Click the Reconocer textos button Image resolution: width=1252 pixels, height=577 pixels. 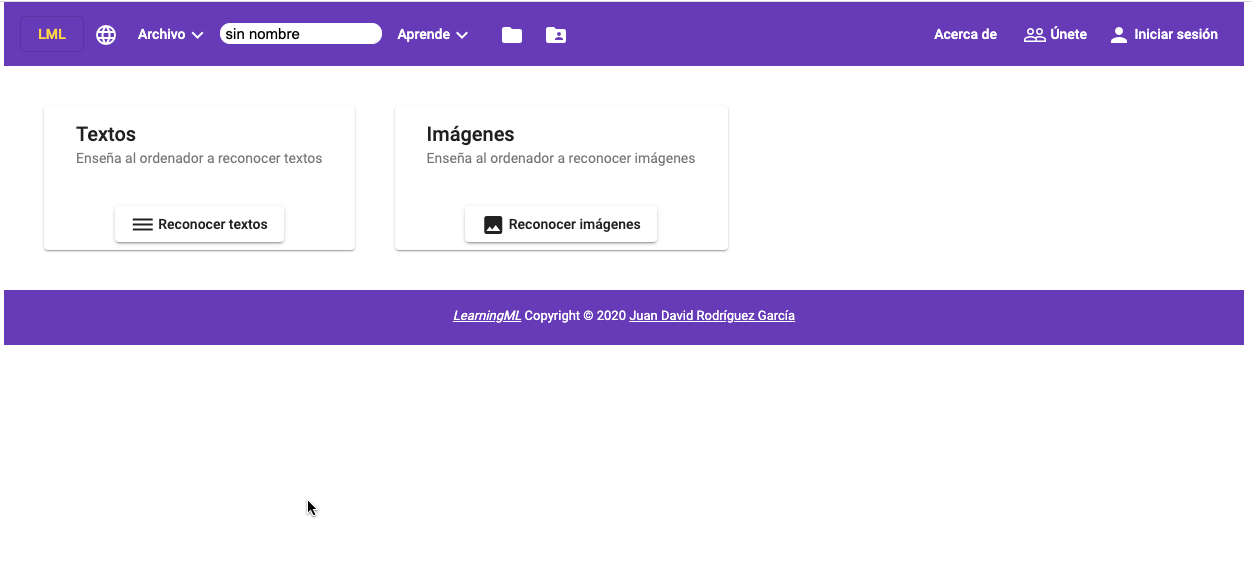point(199,224)
